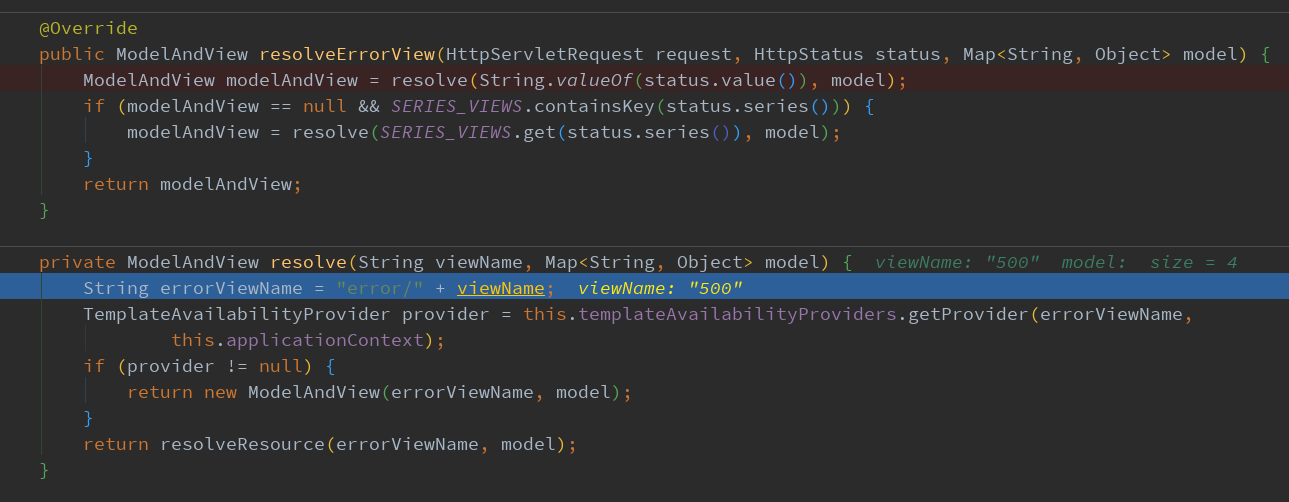Select the resolveErrorView method name
This screenshot has width=1289, height=502.
tap(348, 54)
